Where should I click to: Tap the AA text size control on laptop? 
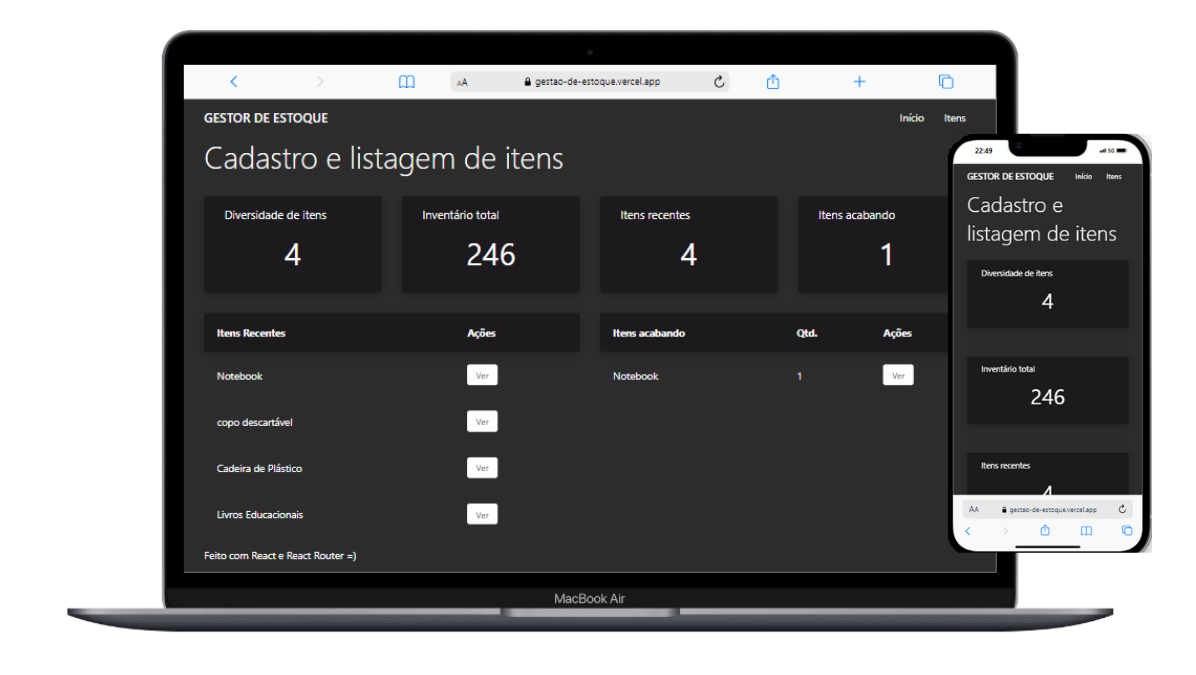click(x=462, y=83)
